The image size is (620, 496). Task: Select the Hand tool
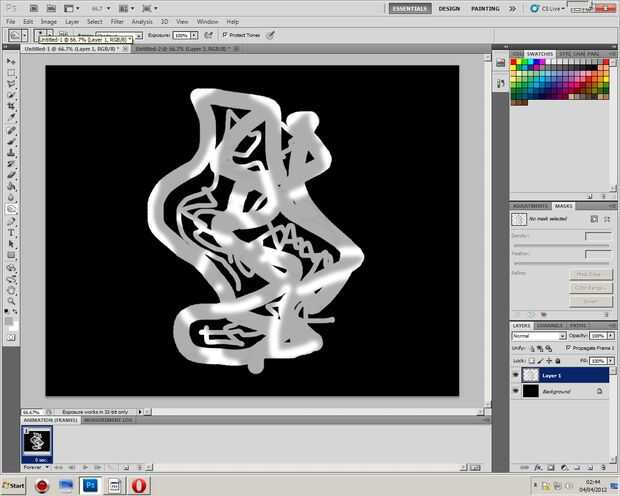(11, 291)
